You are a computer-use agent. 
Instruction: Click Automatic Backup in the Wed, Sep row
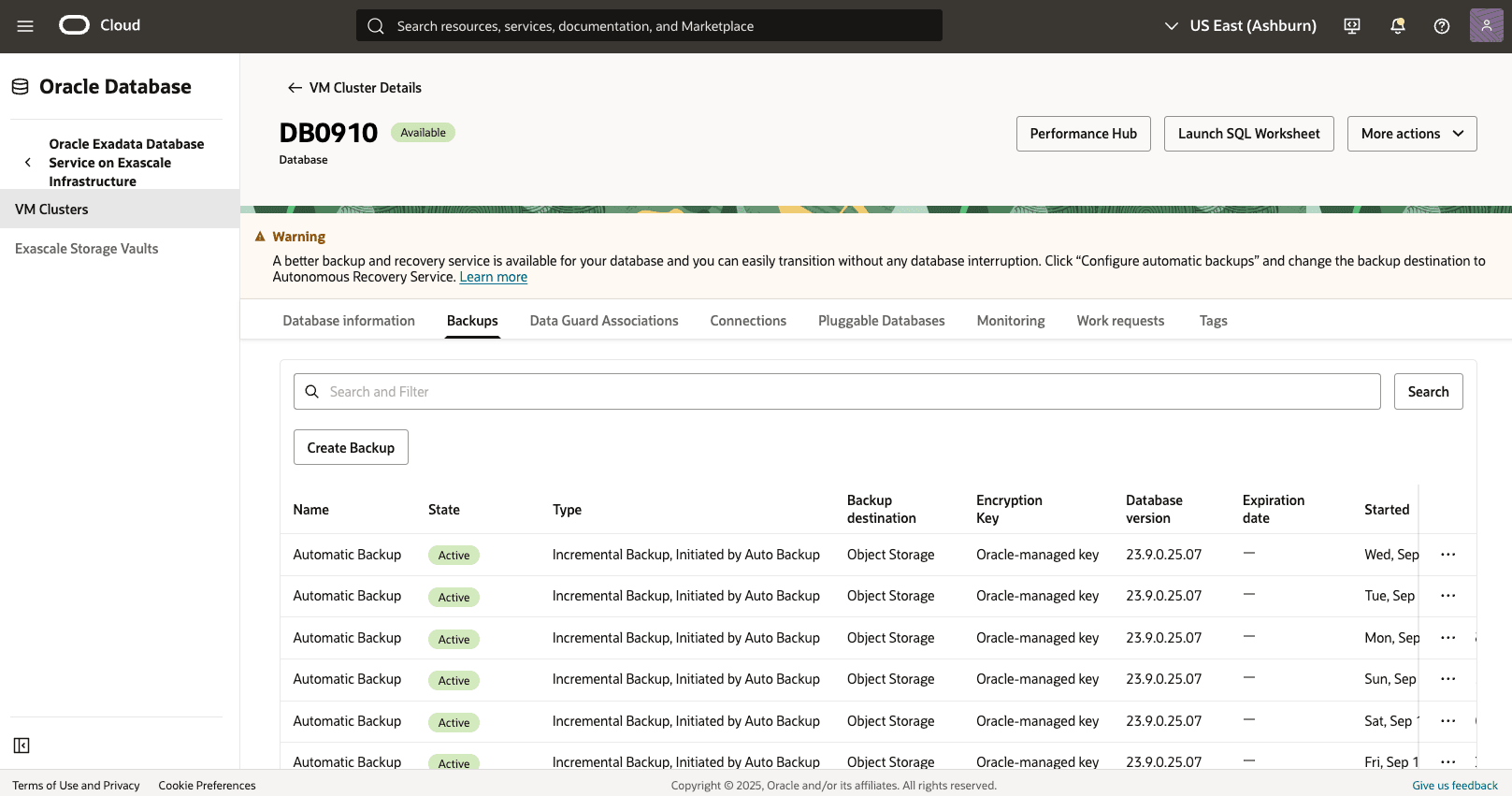click(x=347, y=555)
